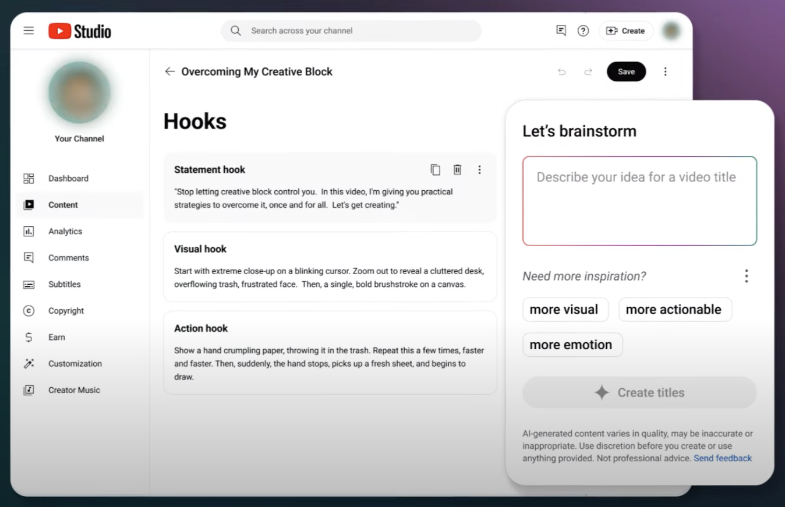Delete the Statement hook
The image size is (785, 507).
(457, 170)
